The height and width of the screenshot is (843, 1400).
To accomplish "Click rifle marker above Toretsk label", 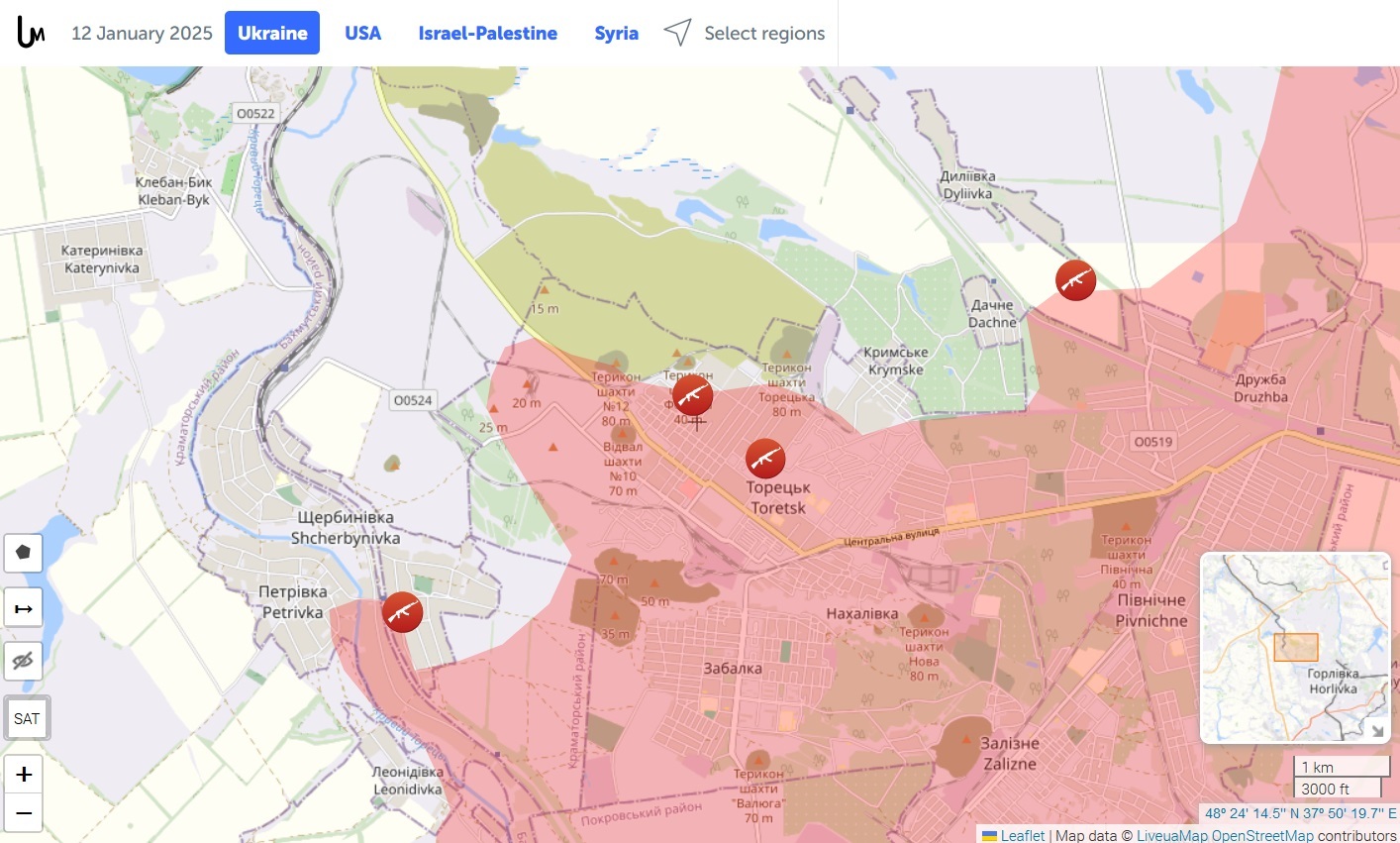I will (764, 458).
